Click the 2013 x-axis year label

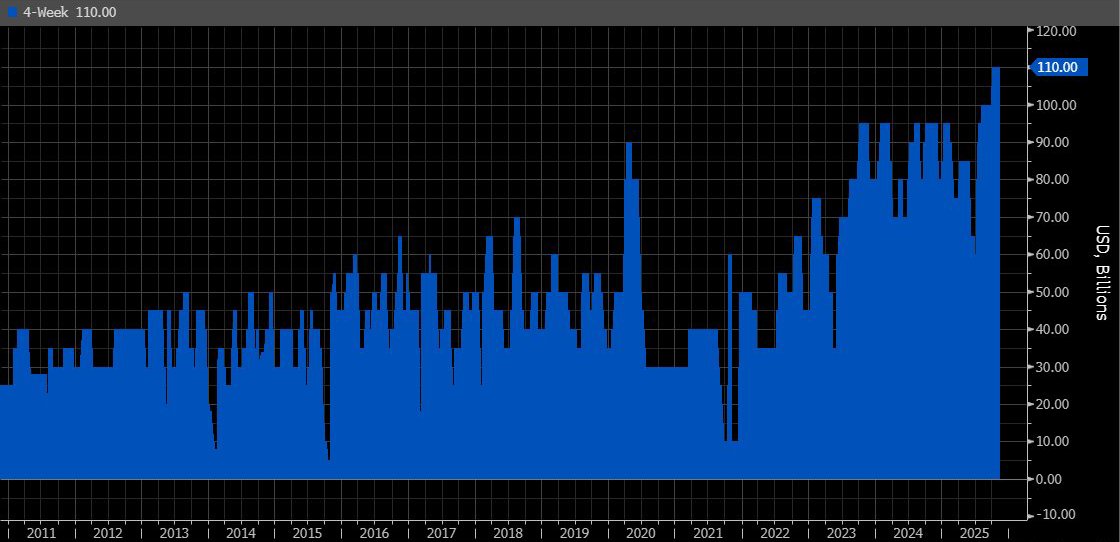tap(174, 533)
